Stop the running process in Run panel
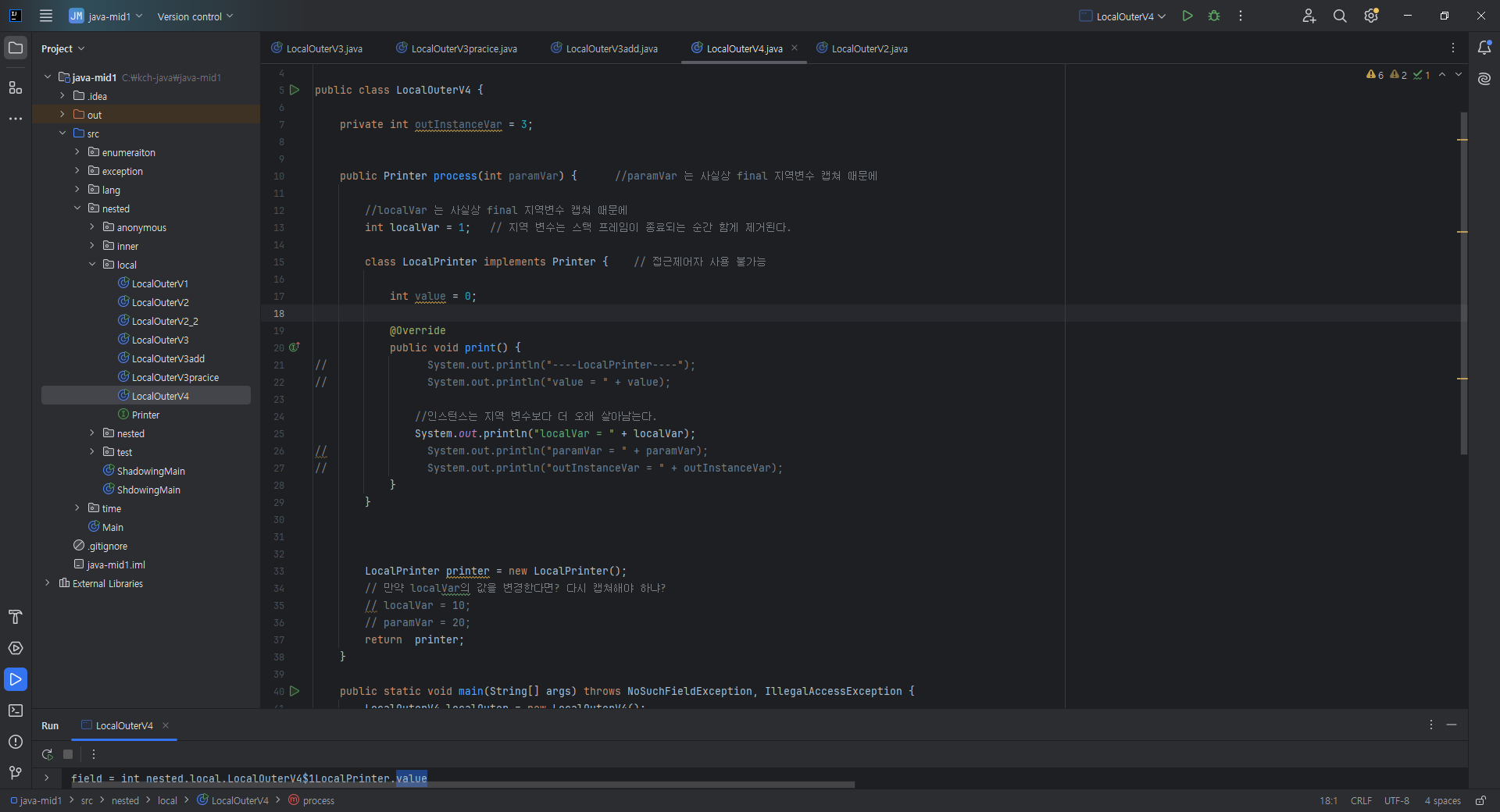Image resolution: width=1500 pixels, height=812 pixels. coord(68,754)
